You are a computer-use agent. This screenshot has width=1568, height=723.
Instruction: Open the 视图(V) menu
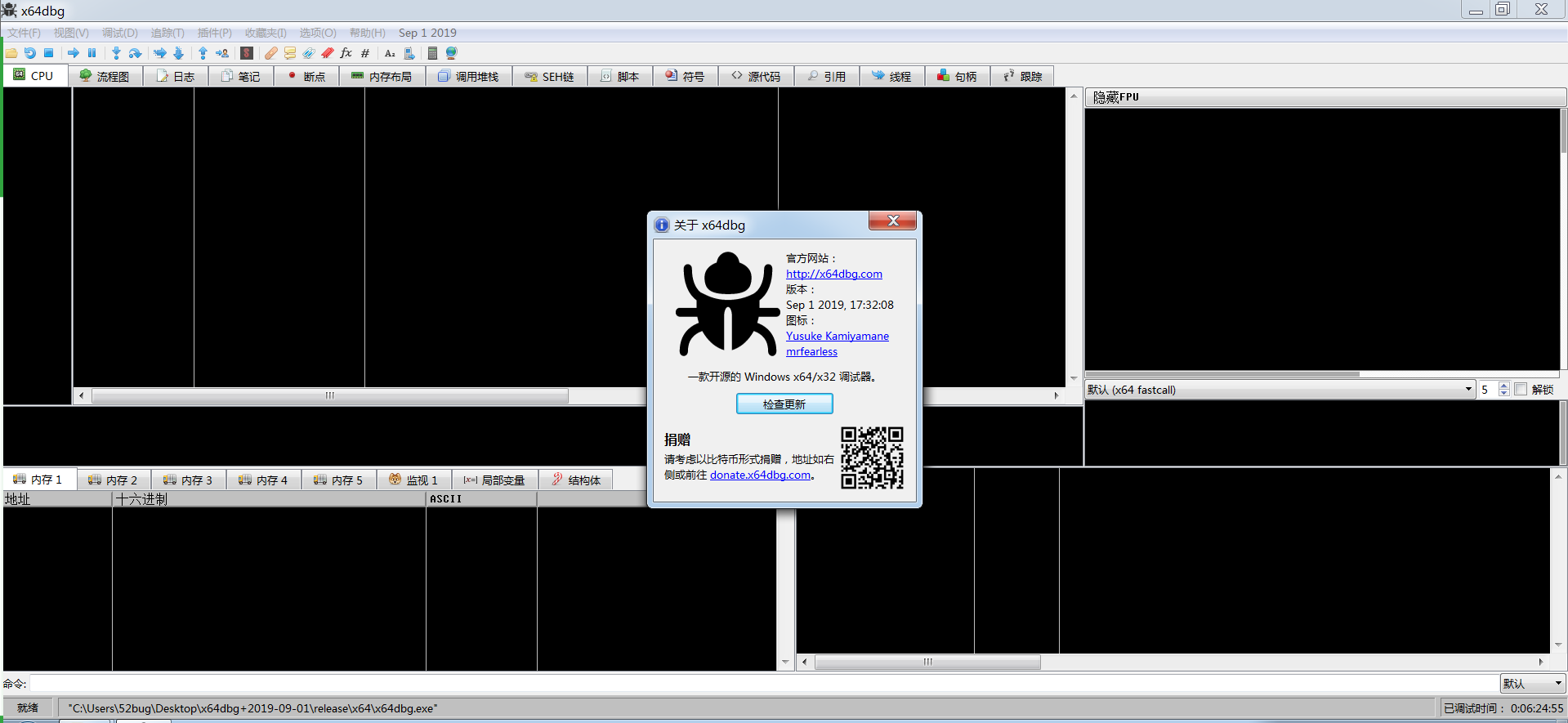[x=71, y=33]
